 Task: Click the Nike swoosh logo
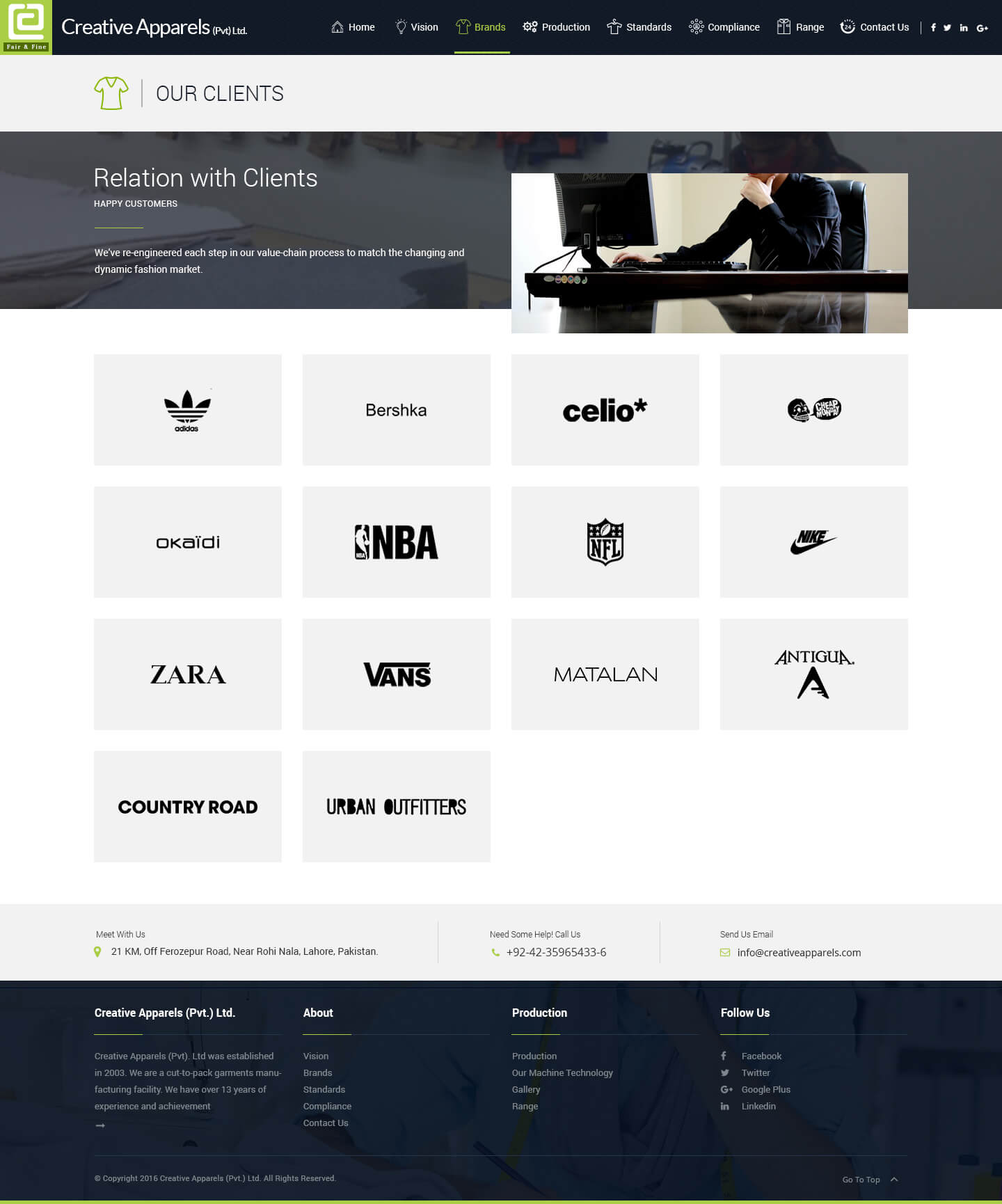(x=814, y=542)
